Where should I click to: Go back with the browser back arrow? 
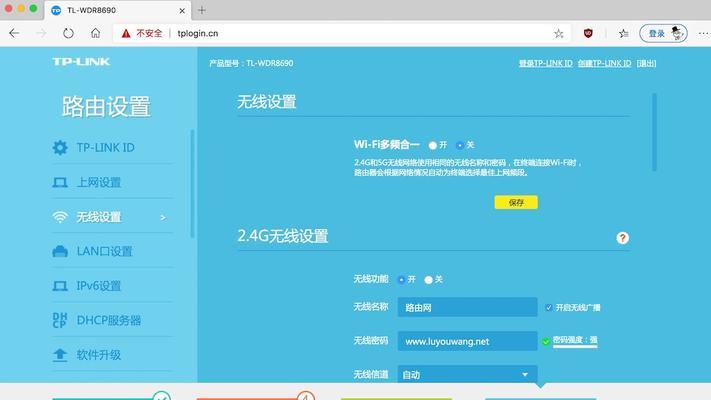(x=14, y=33)
